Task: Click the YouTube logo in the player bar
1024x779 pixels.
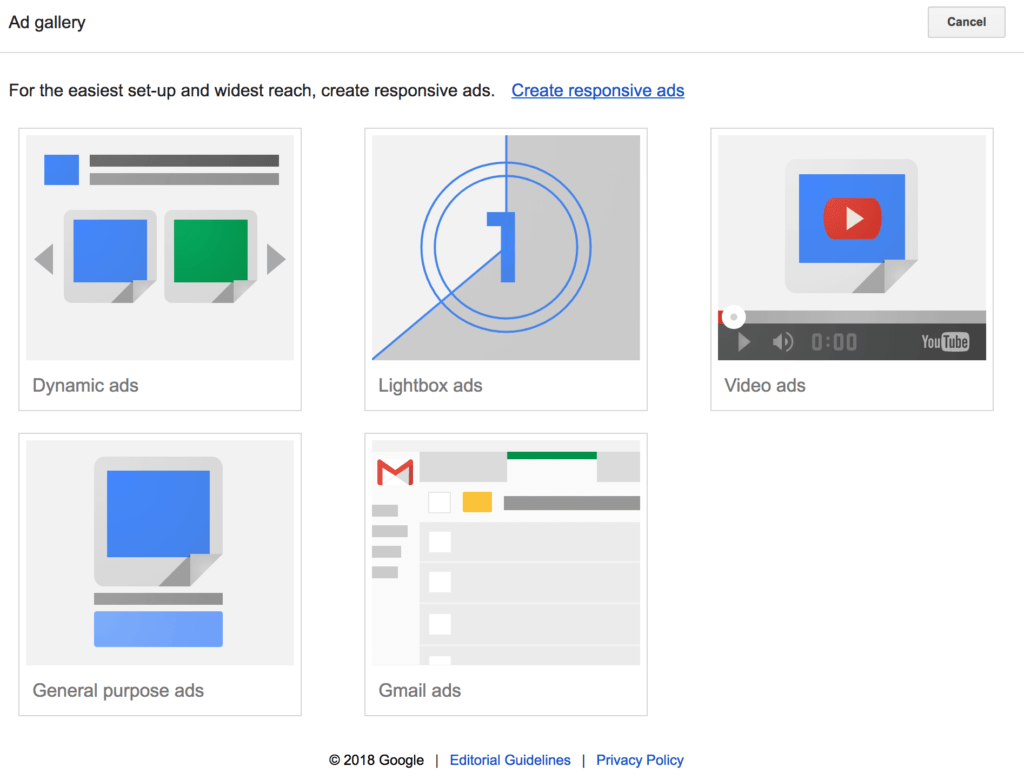Action: click(x=944, y=341)
